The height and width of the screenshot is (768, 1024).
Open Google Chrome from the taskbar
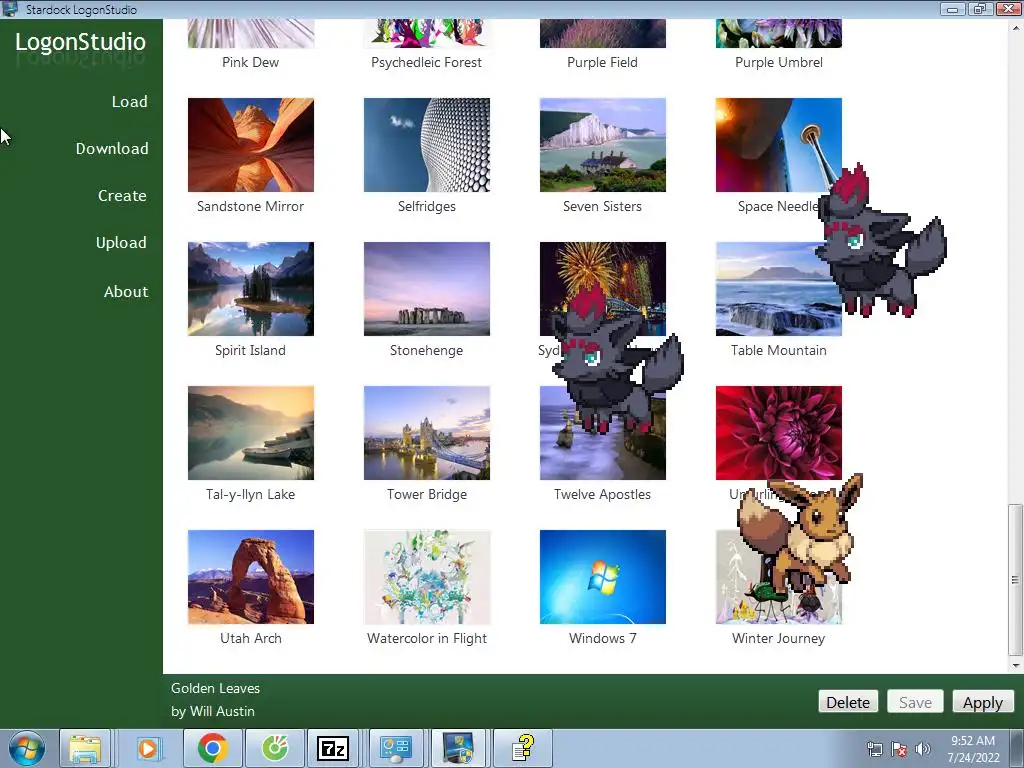point(213,748)
